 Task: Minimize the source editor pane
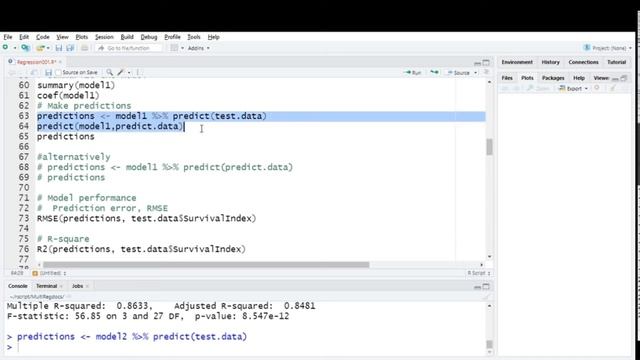tap(477, 63)
